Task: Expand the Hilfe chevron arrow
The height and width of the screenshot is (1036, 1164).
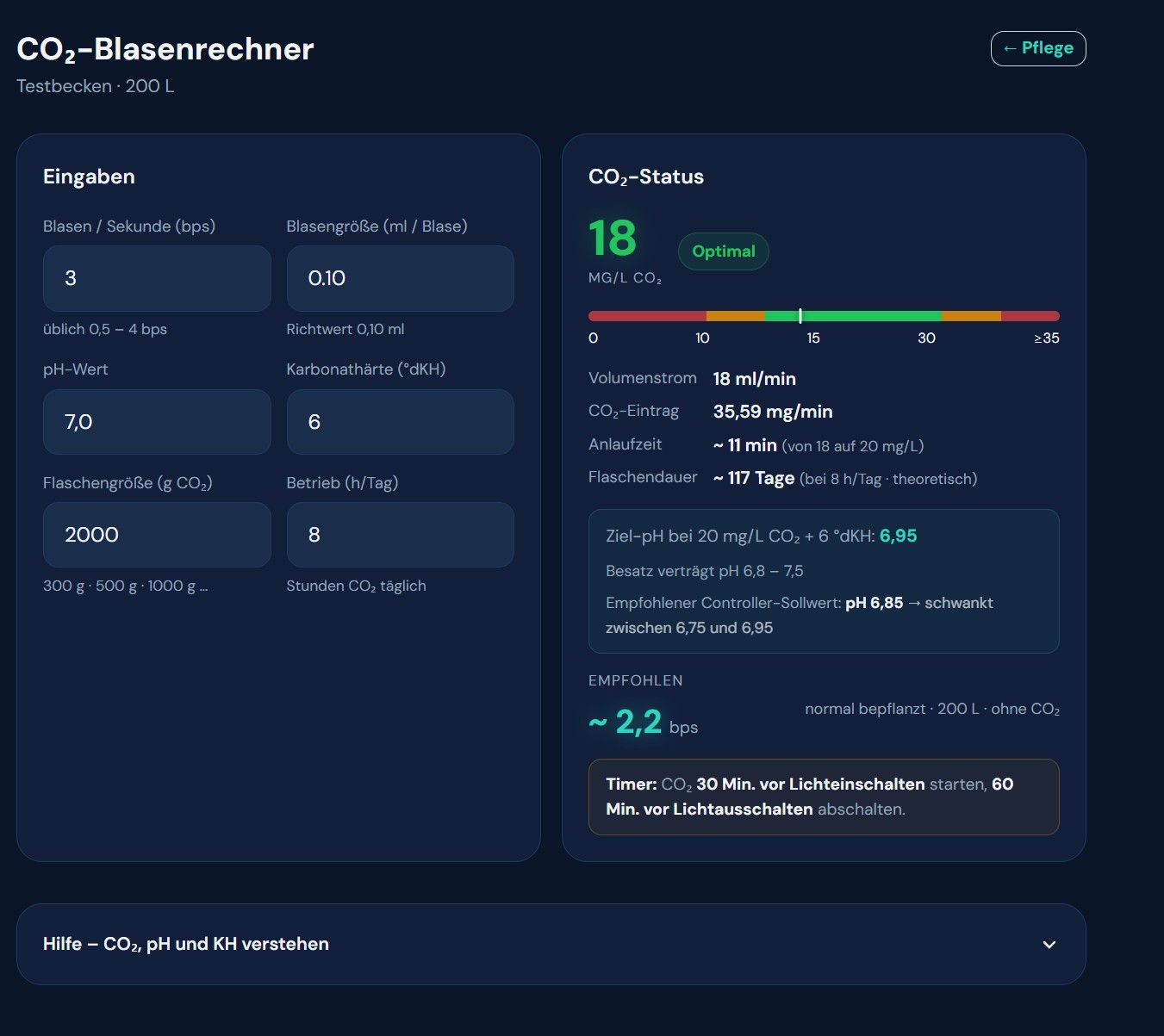Action: [x=1049, y=945]
